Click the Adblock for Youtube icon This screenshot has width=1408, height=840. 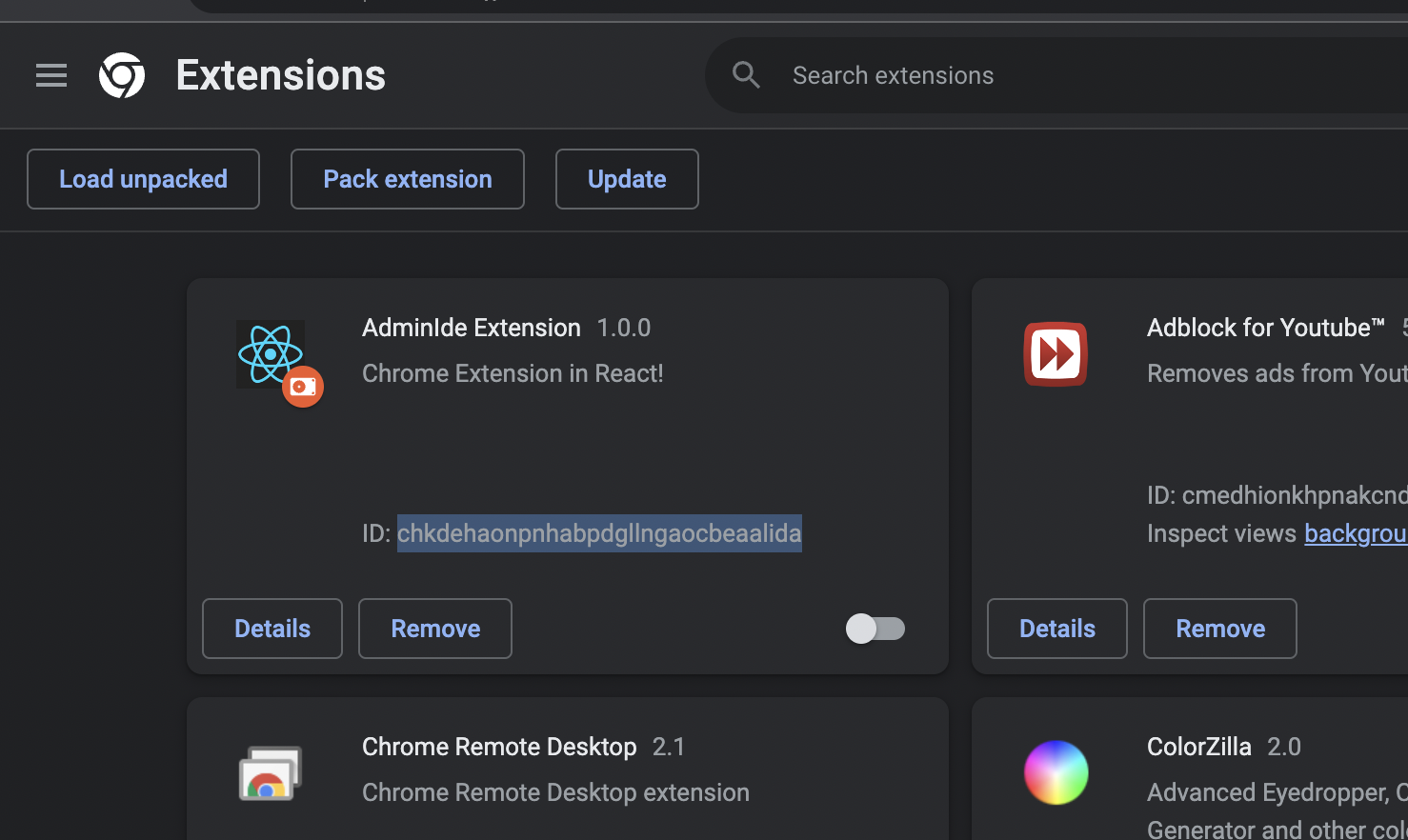tap(1056, 354)
